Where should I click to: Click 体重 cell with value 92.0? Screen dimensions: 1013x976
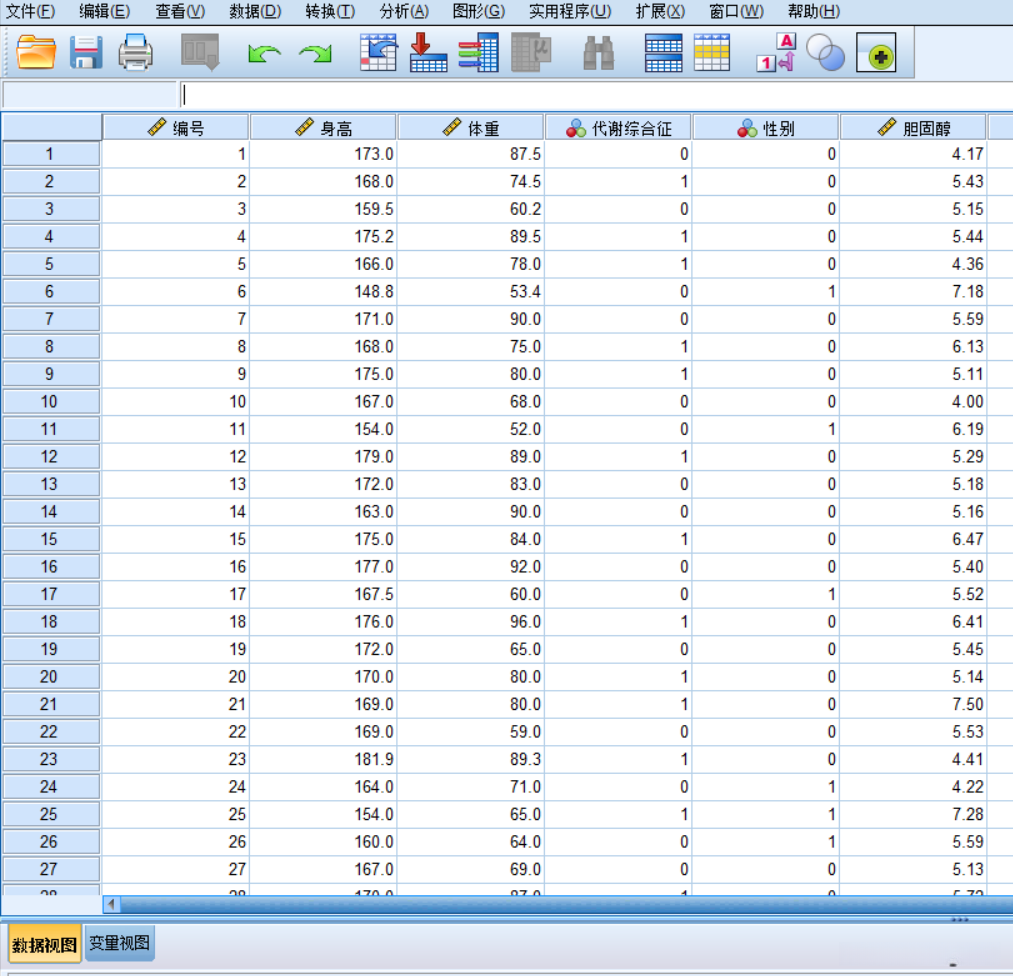(470, 566)
